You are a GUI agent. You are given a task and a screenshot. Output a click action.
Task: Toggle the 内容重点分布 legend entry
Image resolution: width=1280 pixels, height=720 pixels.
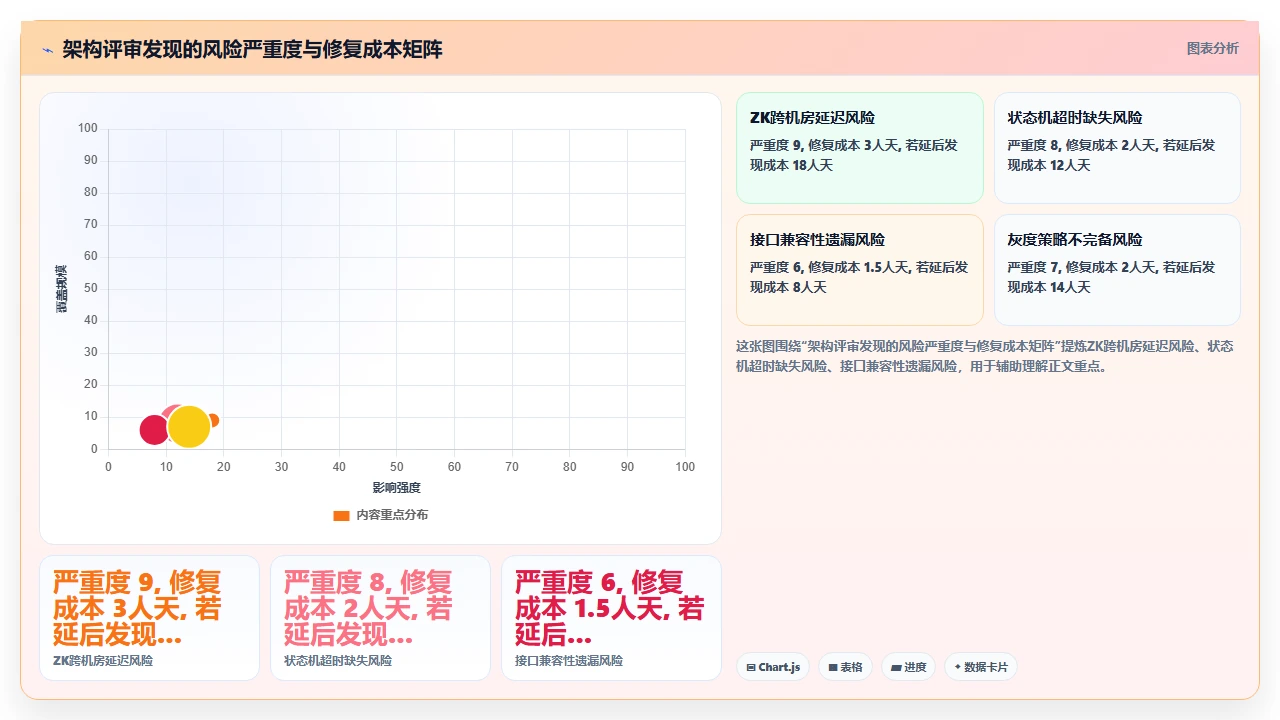coord(380,515)
